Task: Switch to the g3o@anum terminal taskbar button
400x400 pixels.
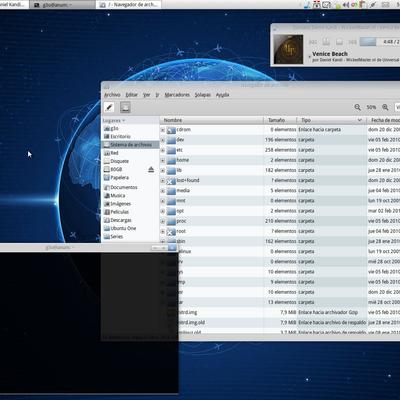Action: pos(62,5)
